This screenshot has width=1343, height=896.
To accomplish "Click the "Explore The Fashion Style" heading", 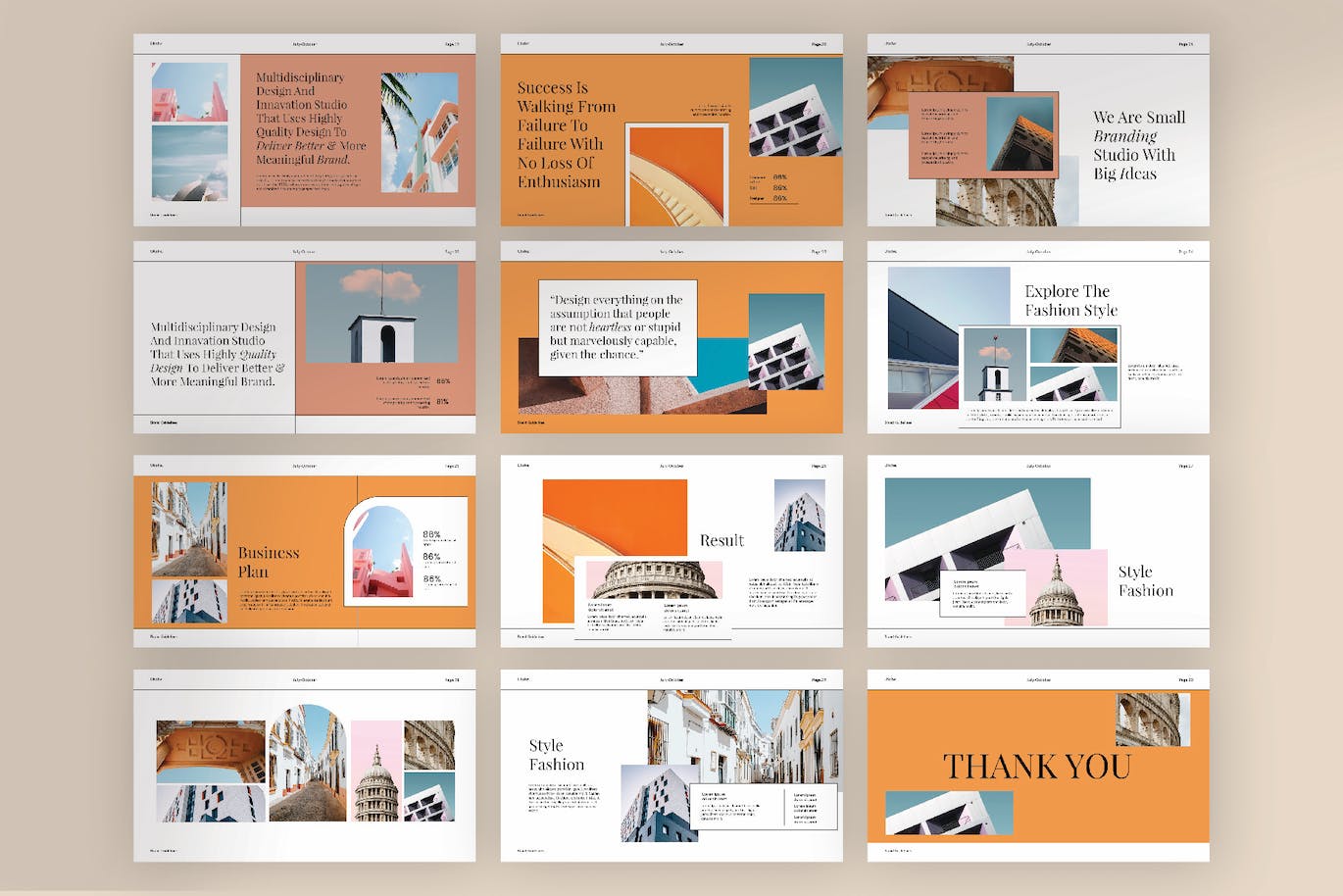I will coord(1070,299).
